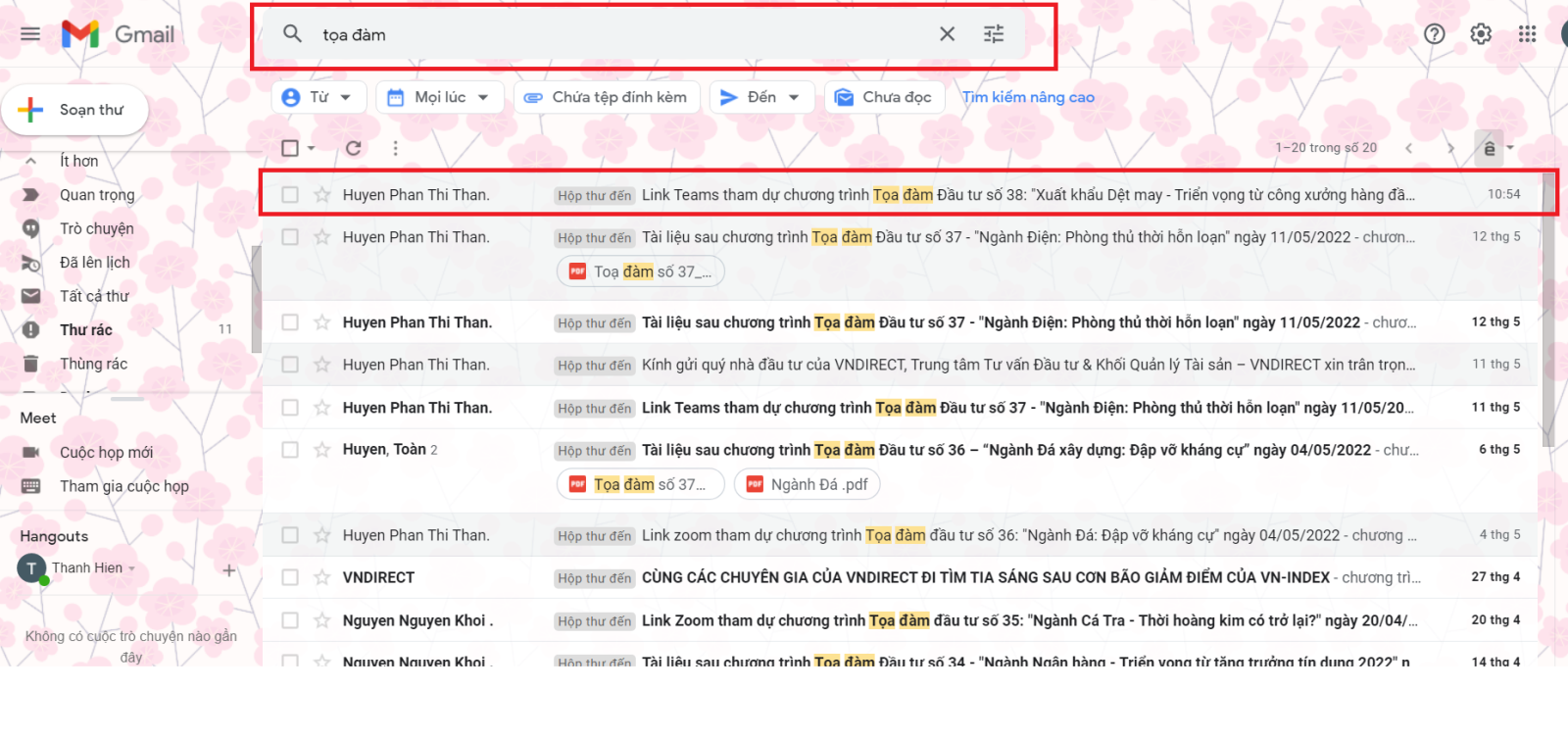The height and width of the screenshot is (739, 1568).
Task: Open the Google apps grid
Action: coord(1527,34)
